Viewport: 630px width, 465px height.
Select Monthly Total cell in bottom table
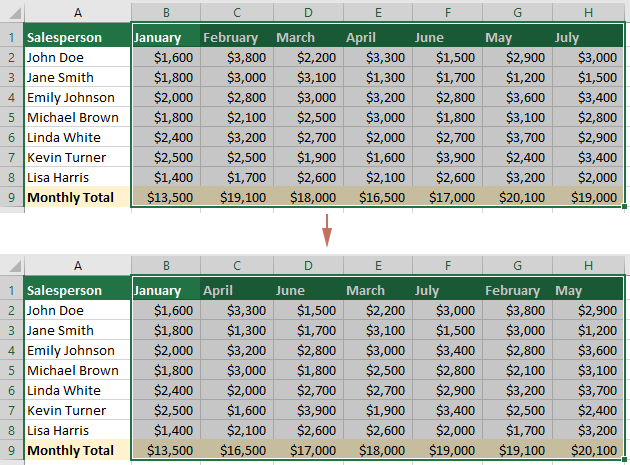(78, 450)
